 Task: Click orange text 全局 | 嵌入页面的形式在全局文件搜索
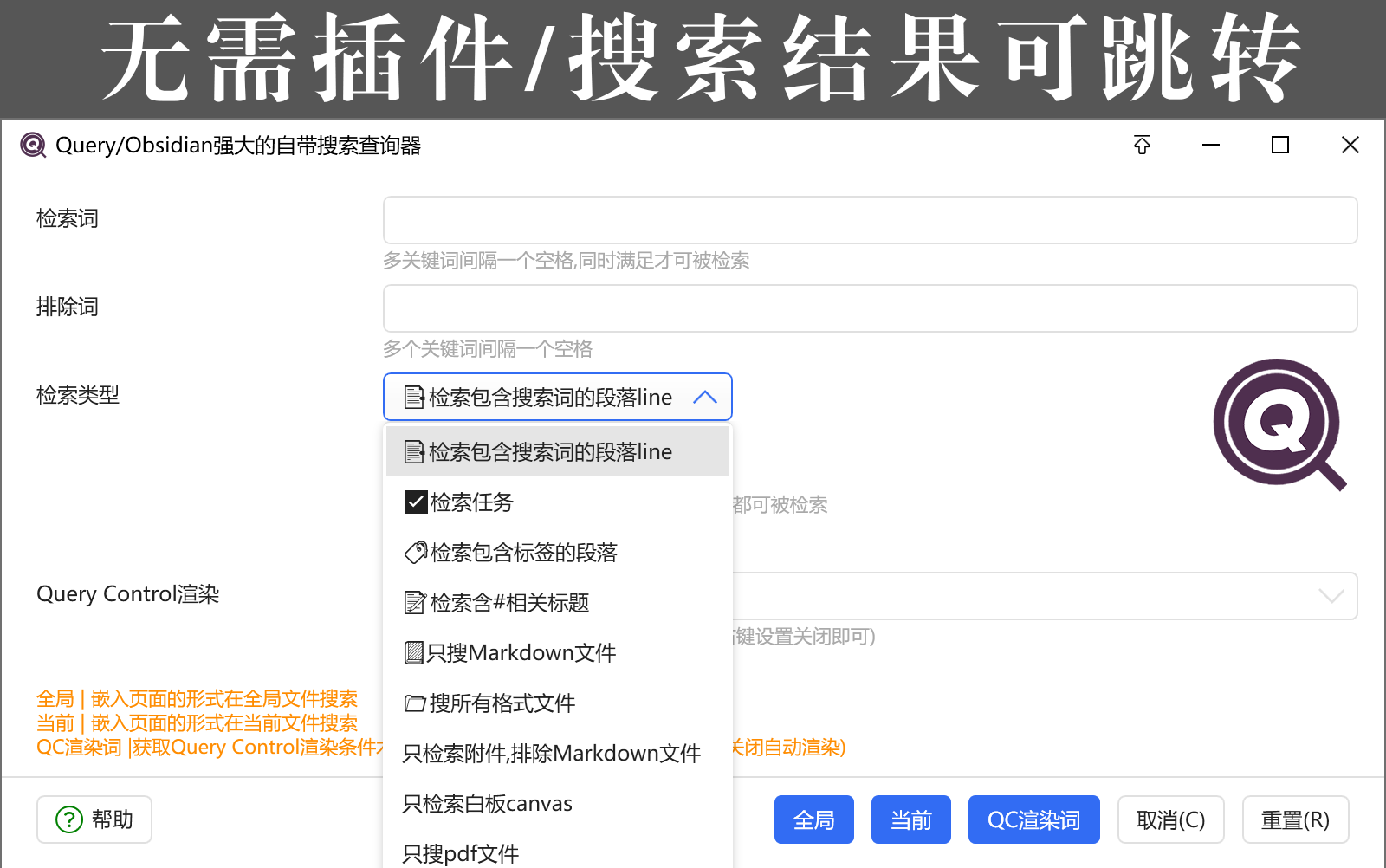[197, 698]
